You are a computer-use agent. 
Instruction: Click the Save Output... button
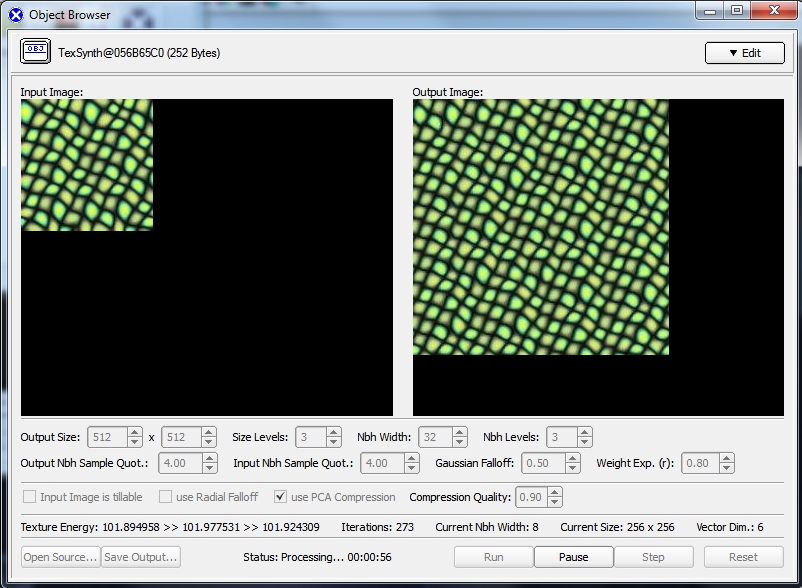(x=140, y=557)
